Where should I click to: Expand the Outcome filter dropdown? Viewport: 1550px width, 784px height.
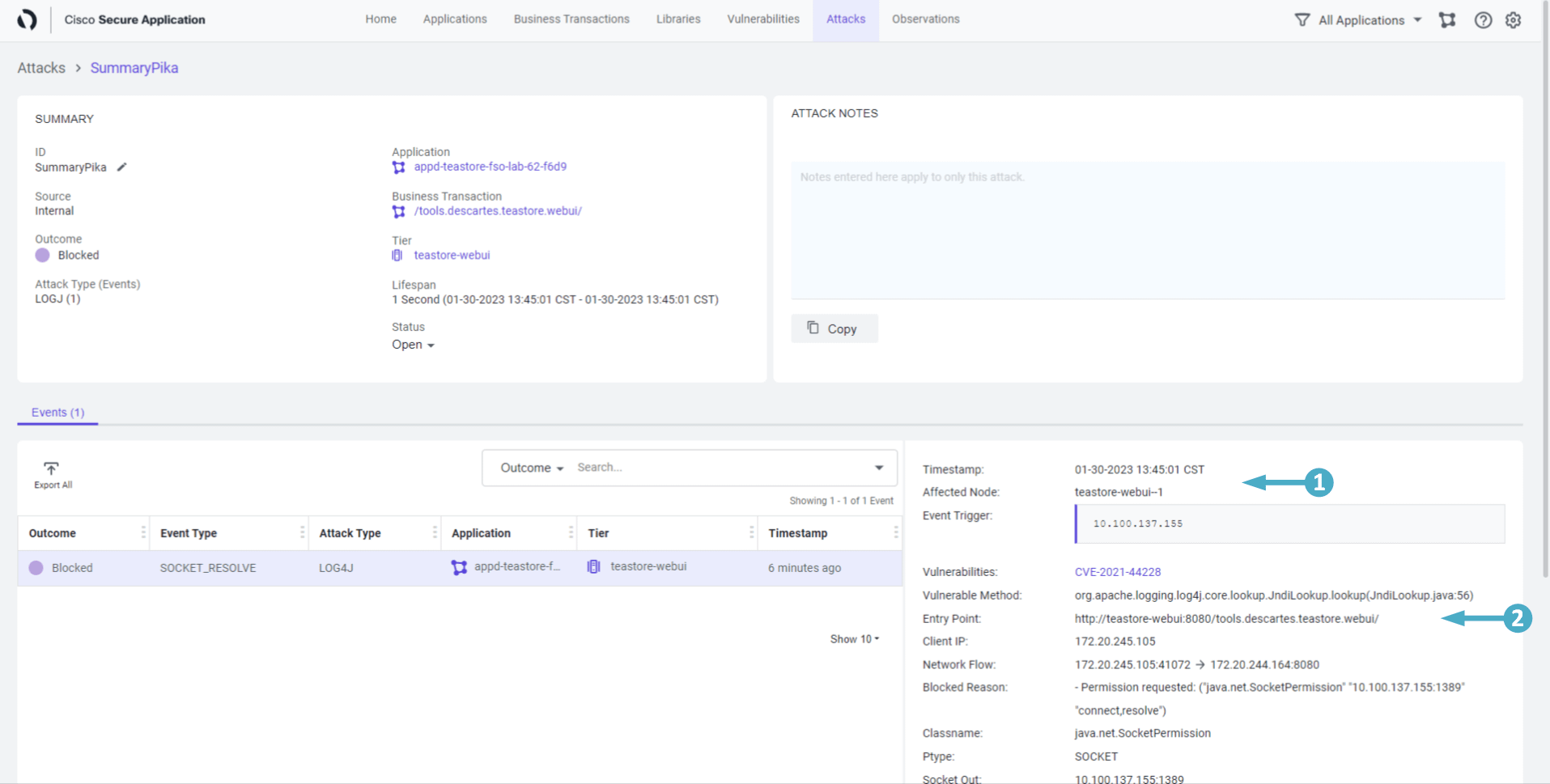coord(532,468)
